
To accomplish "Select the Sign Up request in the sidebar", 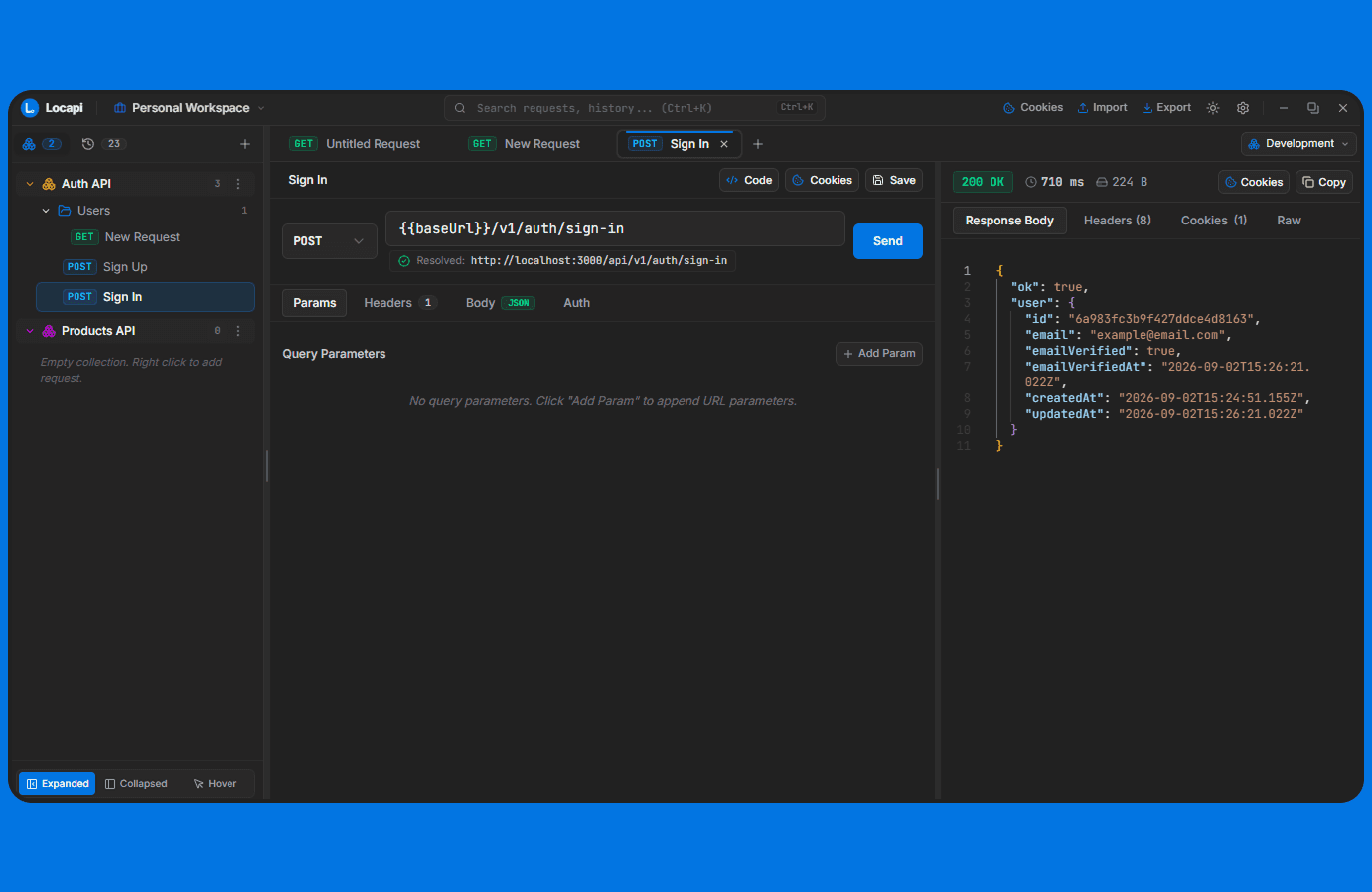I will [x=145, y=267].
